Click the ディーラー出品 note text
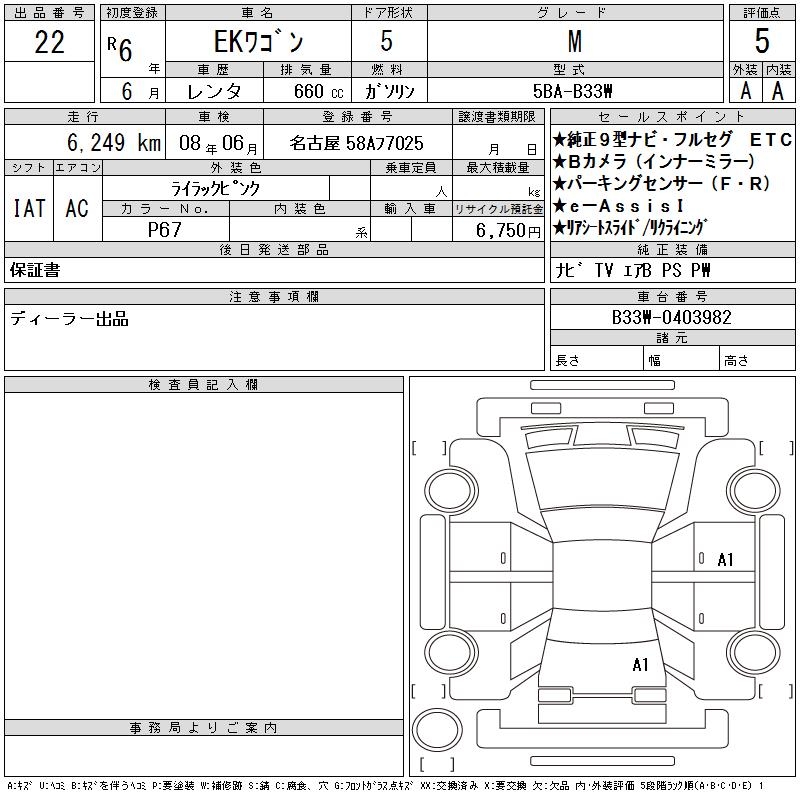Viewport: 800px width, 800px height. (x=70, y=320)
